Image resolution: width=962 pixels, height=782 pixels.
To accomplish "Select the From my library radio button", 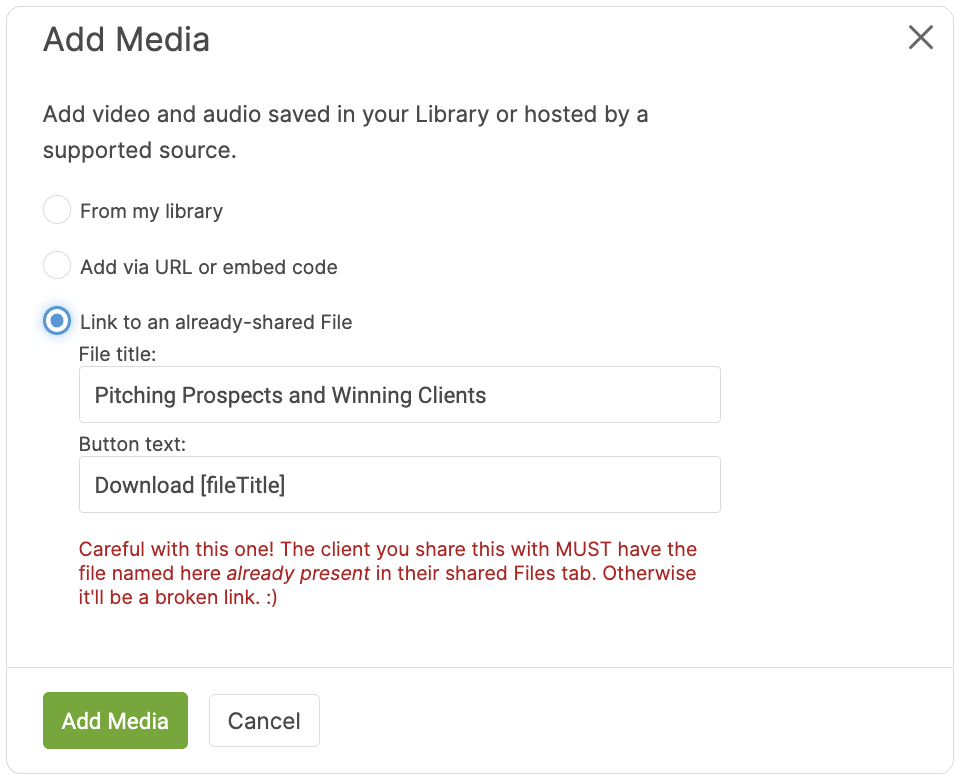I will coord(57,210).
